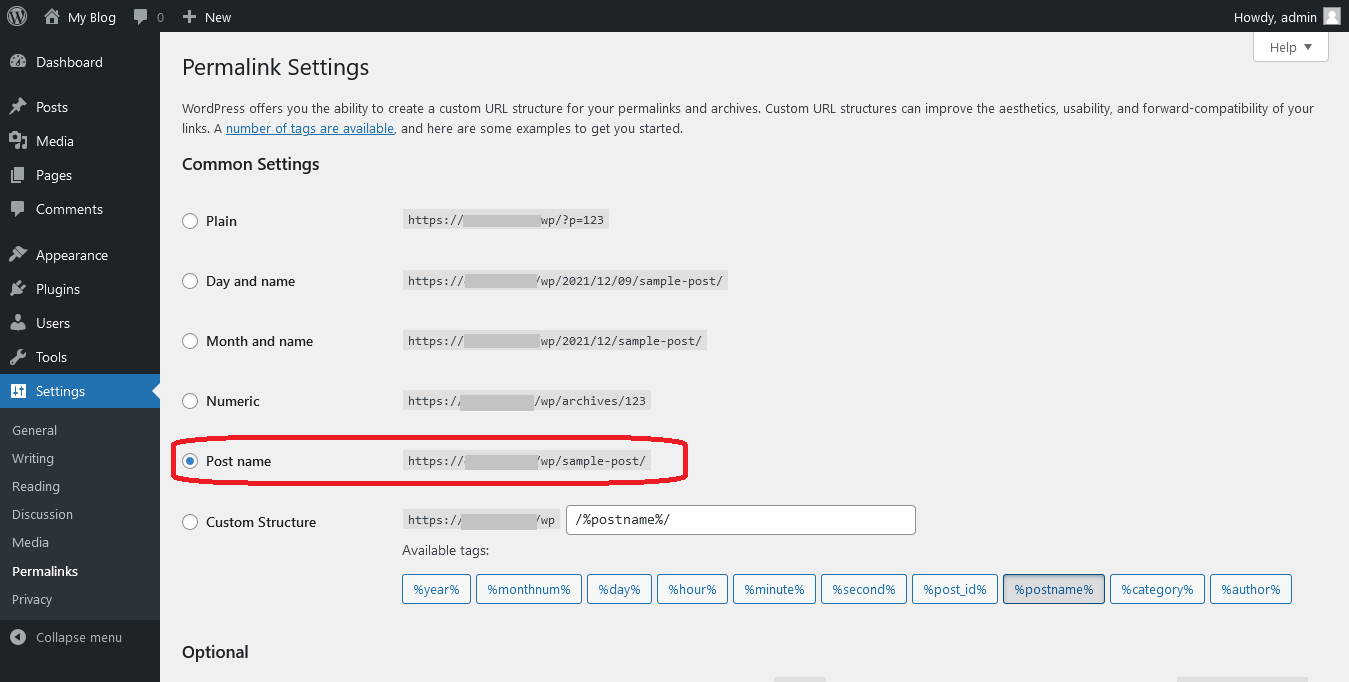Choose the Day and name radio option
Image resolution: width=1349 pixels, height=682 pixels.
click(190, 281)
